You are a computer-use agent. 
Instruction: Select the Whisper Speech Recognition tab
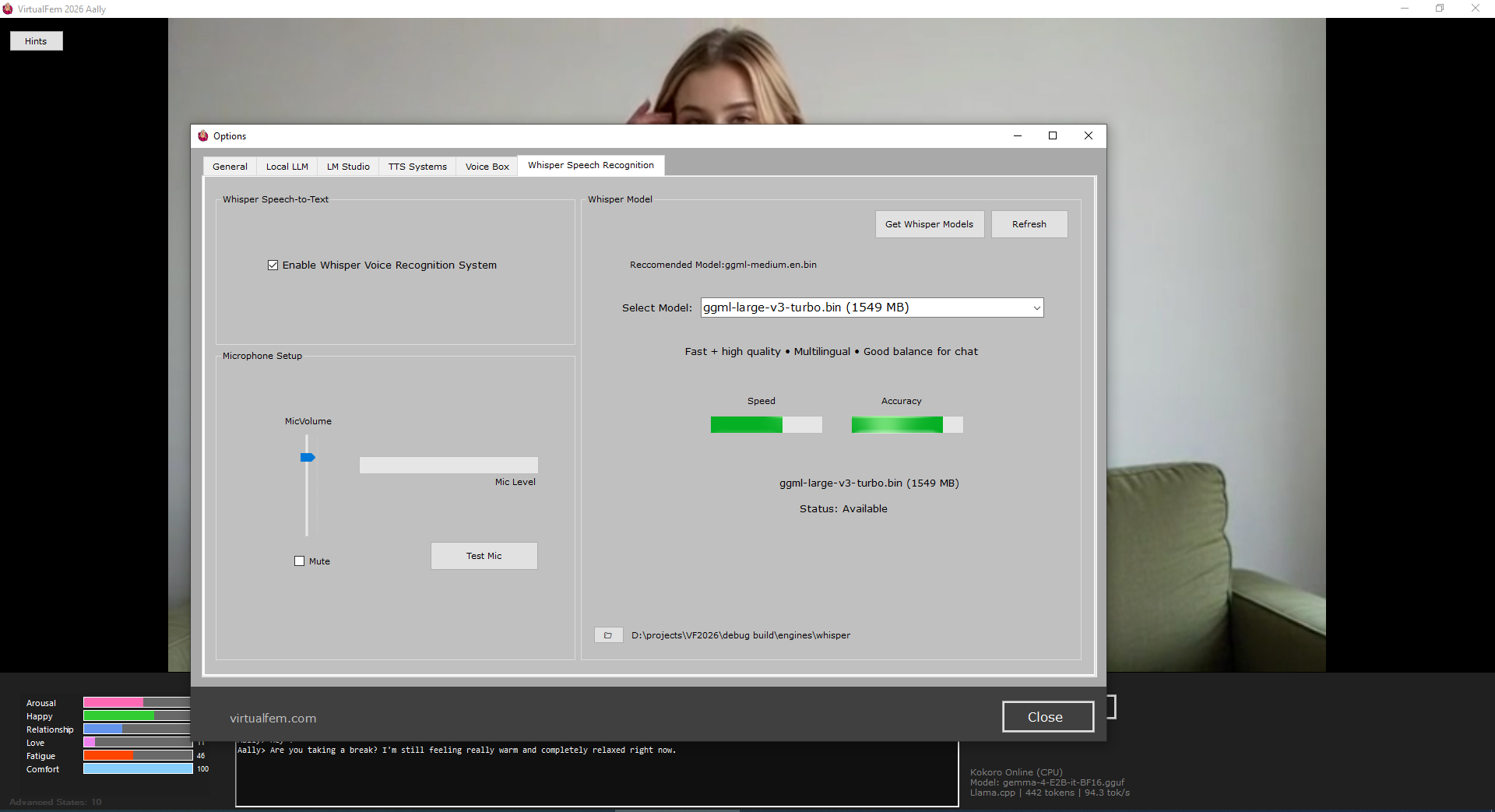tap(591, 165)
